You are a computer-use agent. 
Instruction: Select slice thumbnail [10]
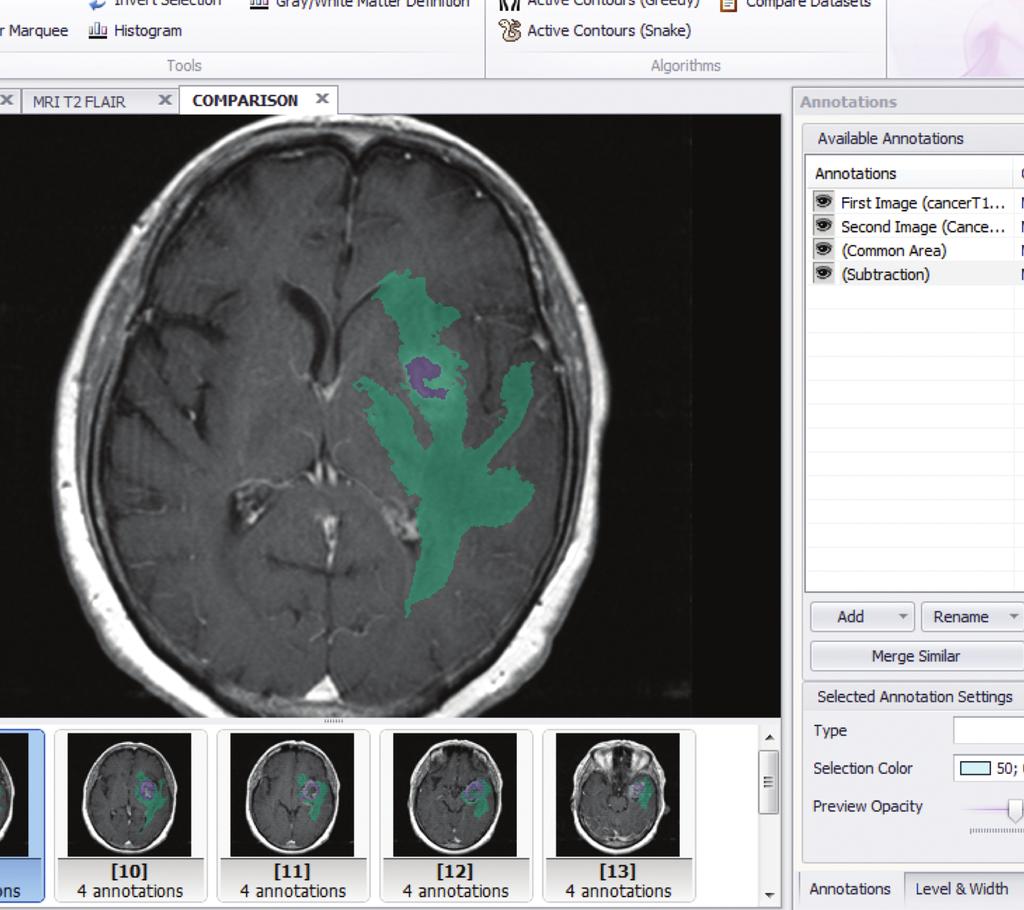click(129, 815)
